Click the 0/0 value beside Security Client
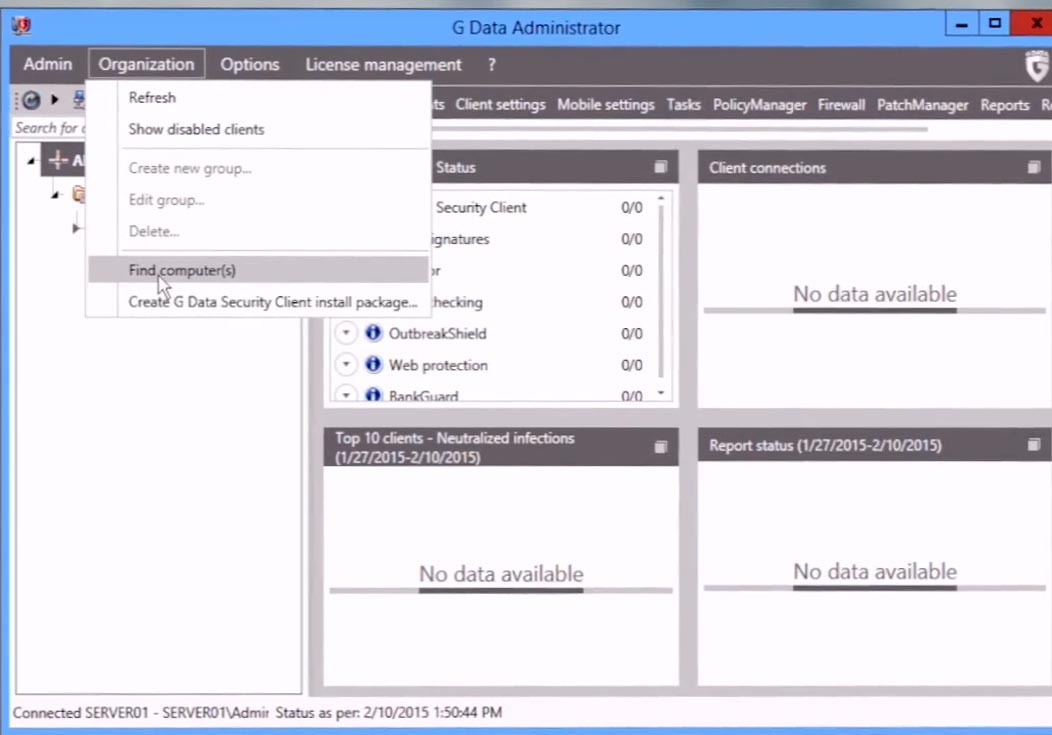1052x735 pixels. coord(631,207)
